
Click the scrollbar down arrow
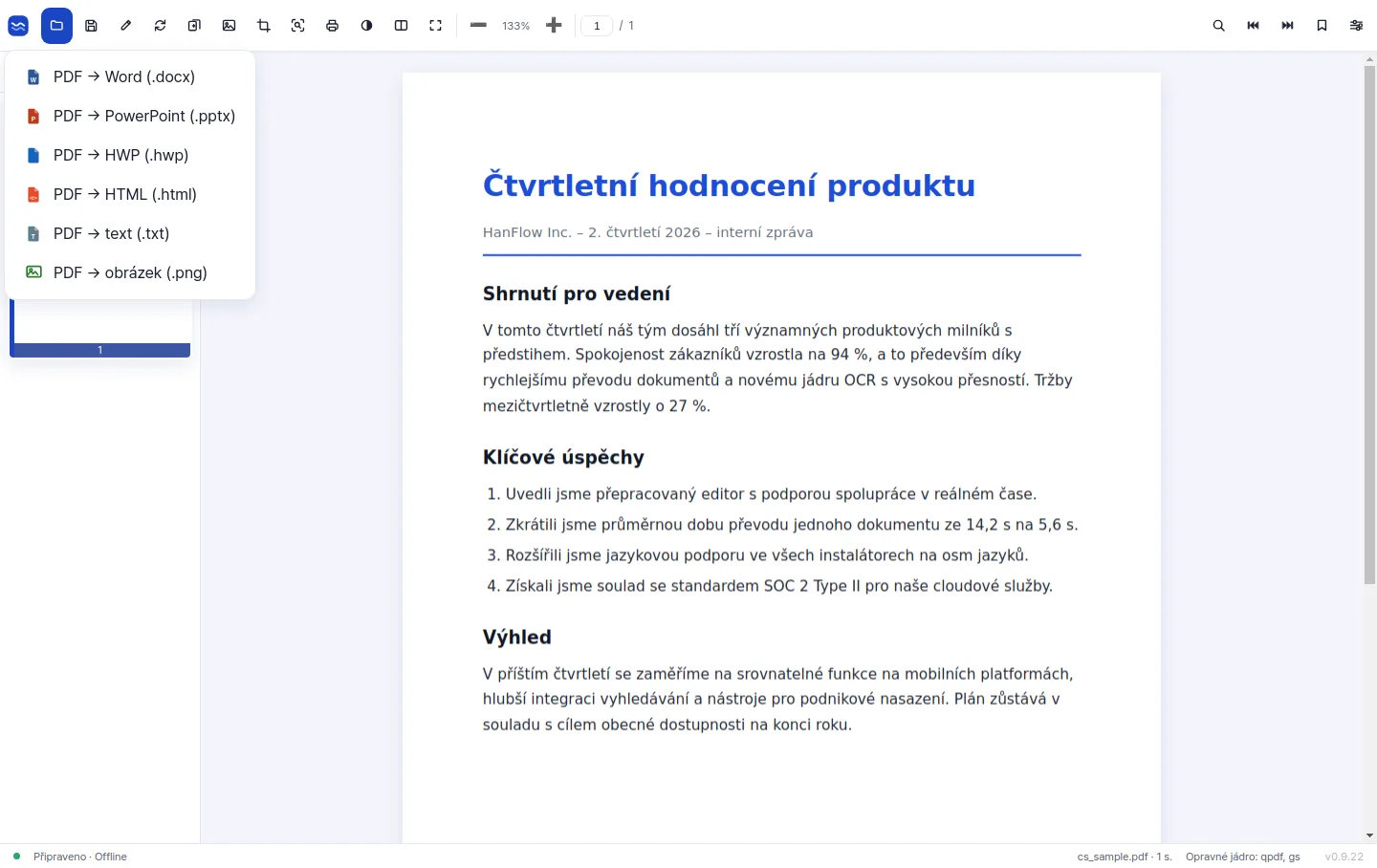point(1369,835)
